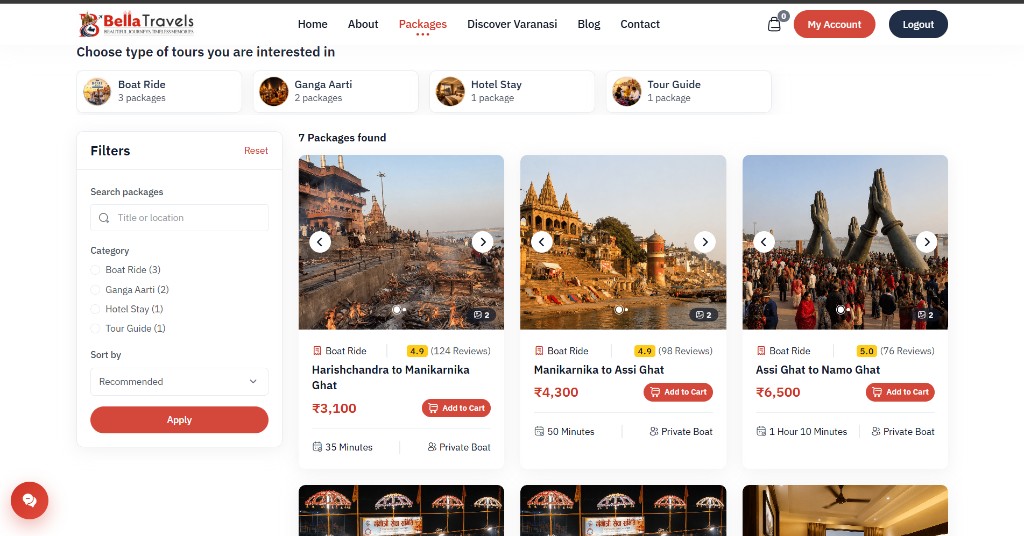The image size is (1024, 536).
Task: Click carousel dot on Assi to Namo image
Action: click(840, 310)
